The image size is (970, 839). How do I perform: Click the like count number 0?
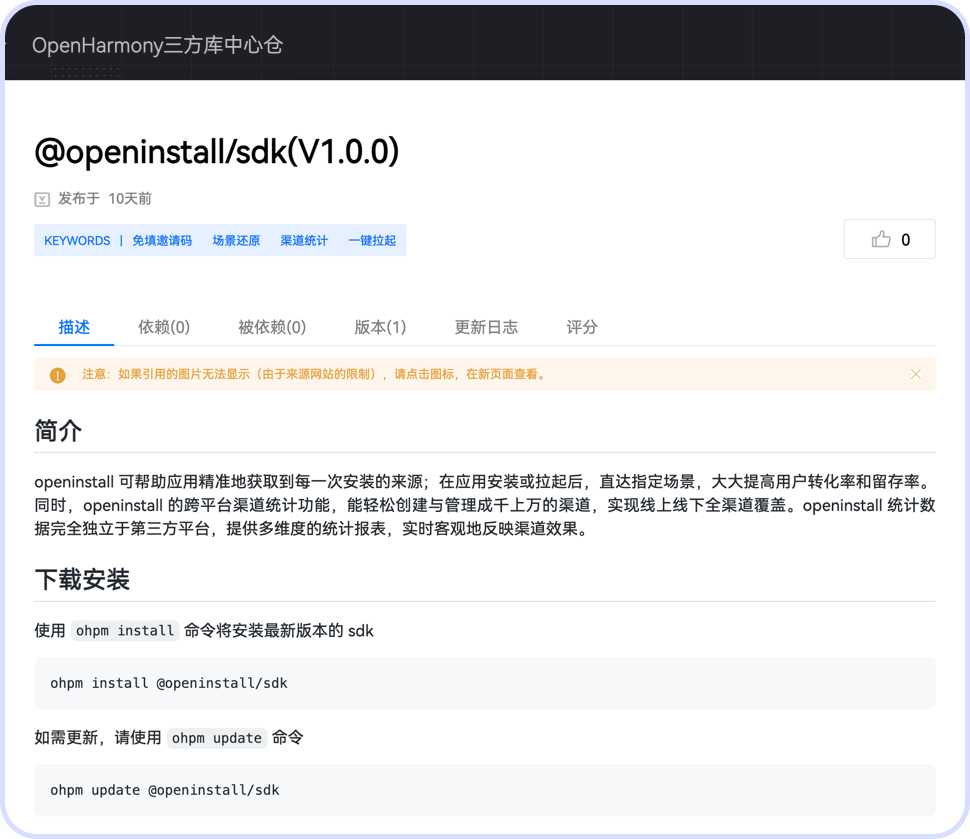[906, 240]
